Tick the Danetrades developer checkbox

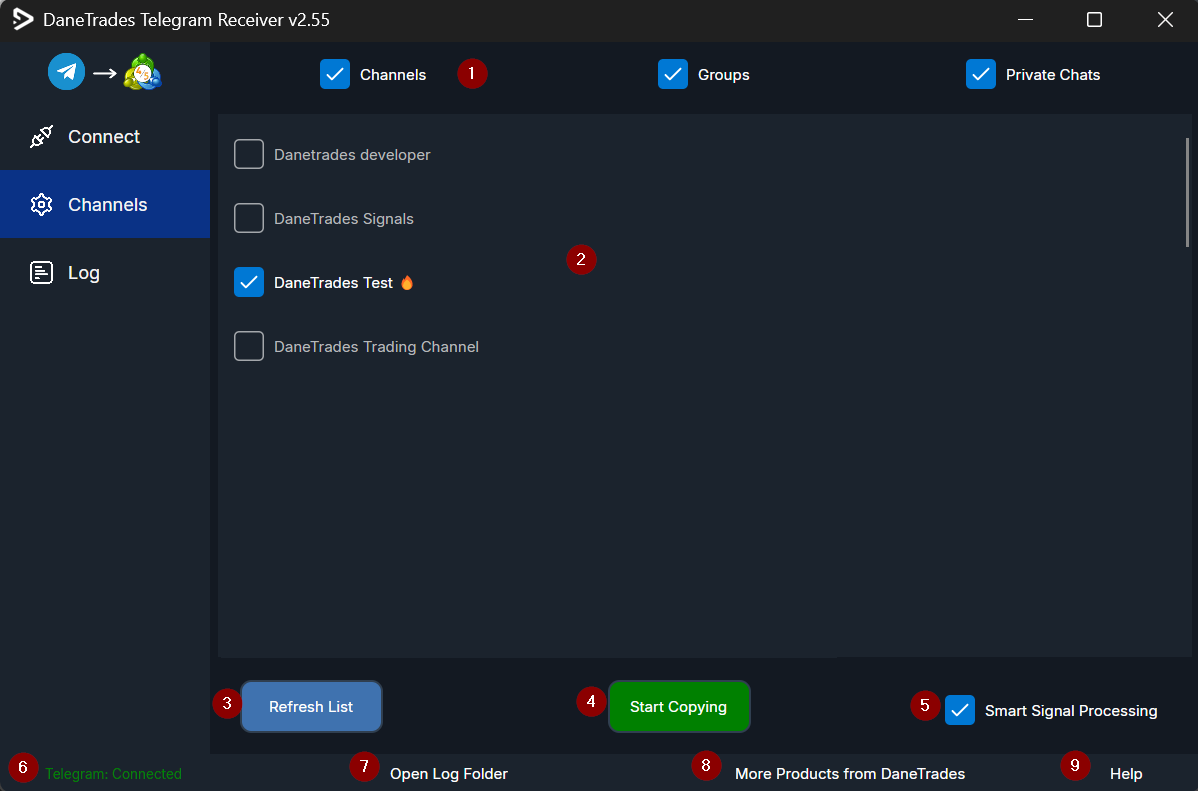pyautogui.click(x=249, y=154)
